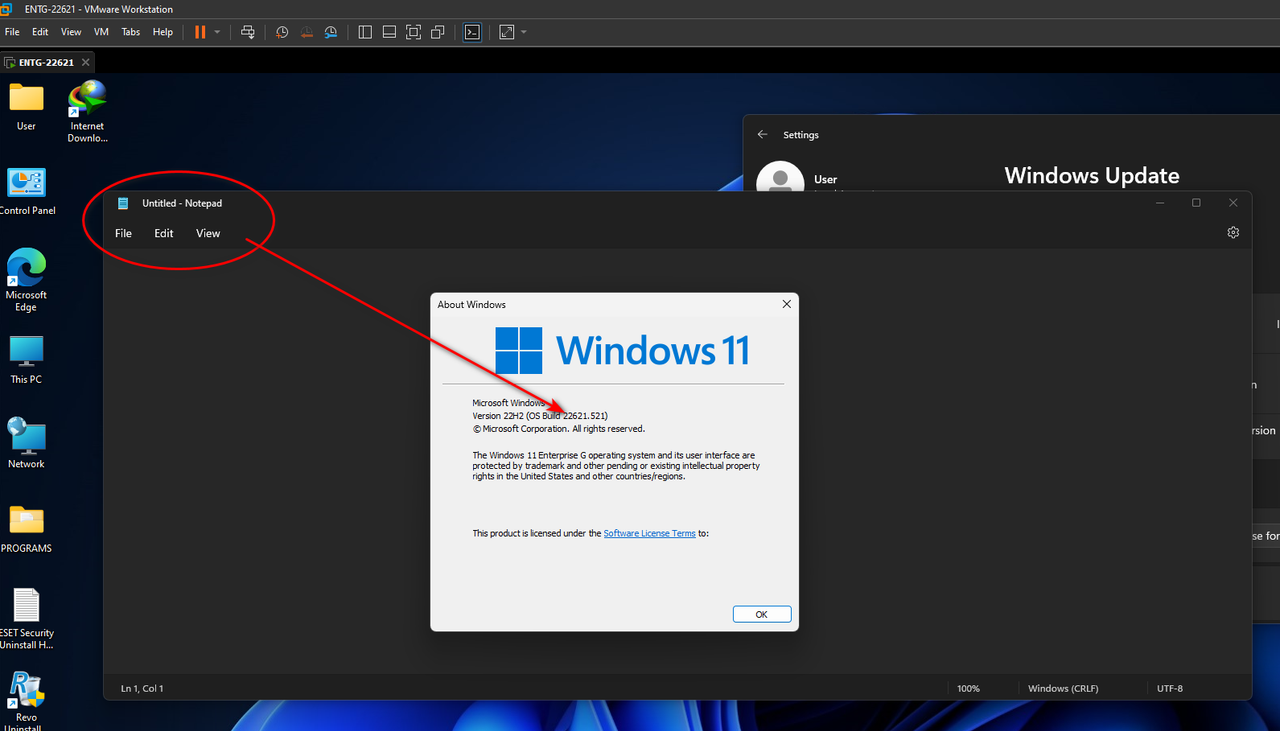Open the snapshot manager icon

[x=330, y=32]
